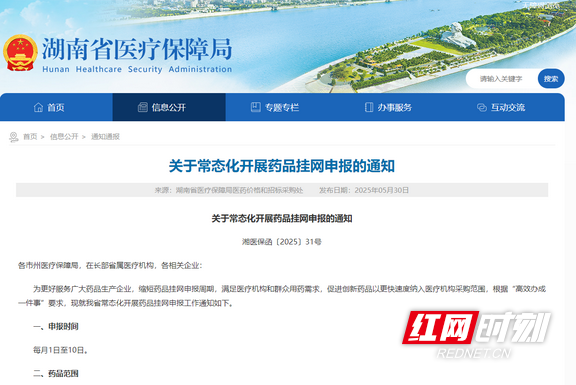Viewport: 576px width, 385px height.
Task: Click the publish date 2025年05月30日
Action: pyautogui.click(x=382, y=190)
